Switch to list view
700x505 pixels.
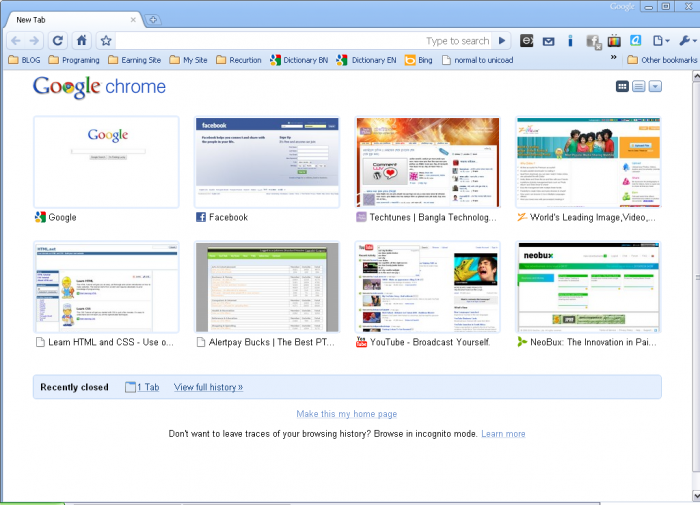639,86
